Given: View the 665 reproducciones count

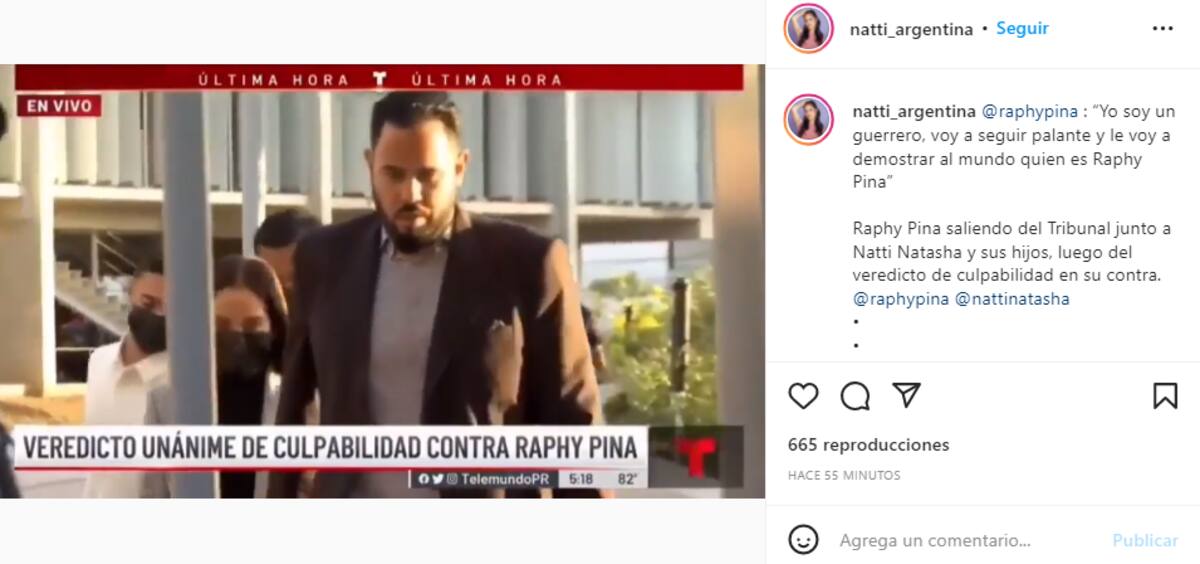Looking at the screenshot, I should 869,445.
